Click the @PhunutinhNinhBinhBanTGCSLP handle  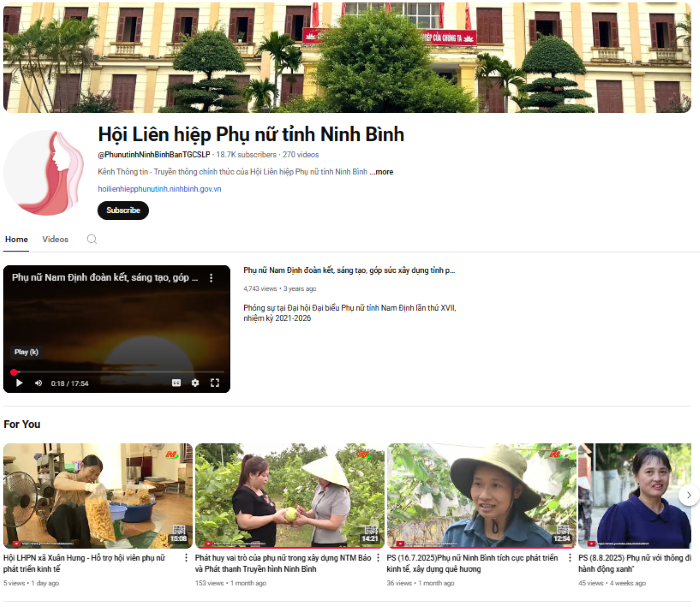click(x=154, y=154)
